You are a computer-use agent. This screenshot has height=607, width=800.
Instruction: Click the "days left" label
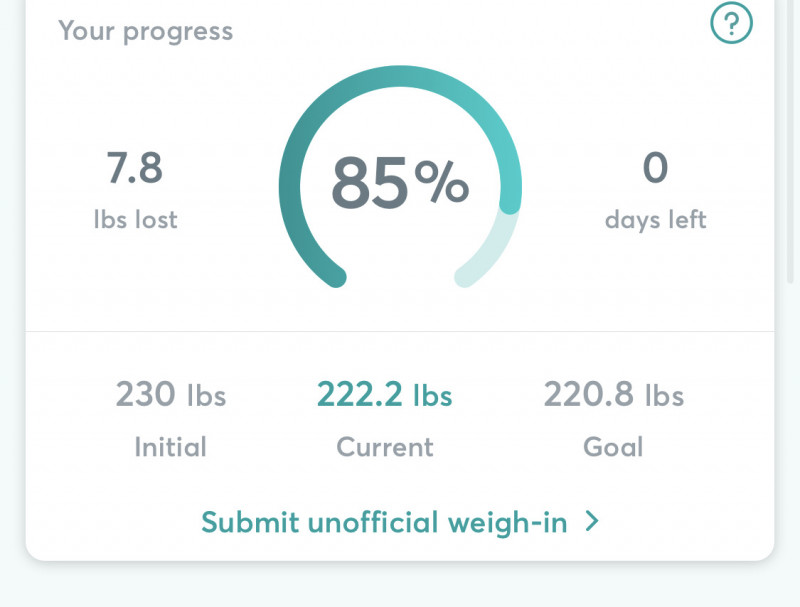point(655,219)
